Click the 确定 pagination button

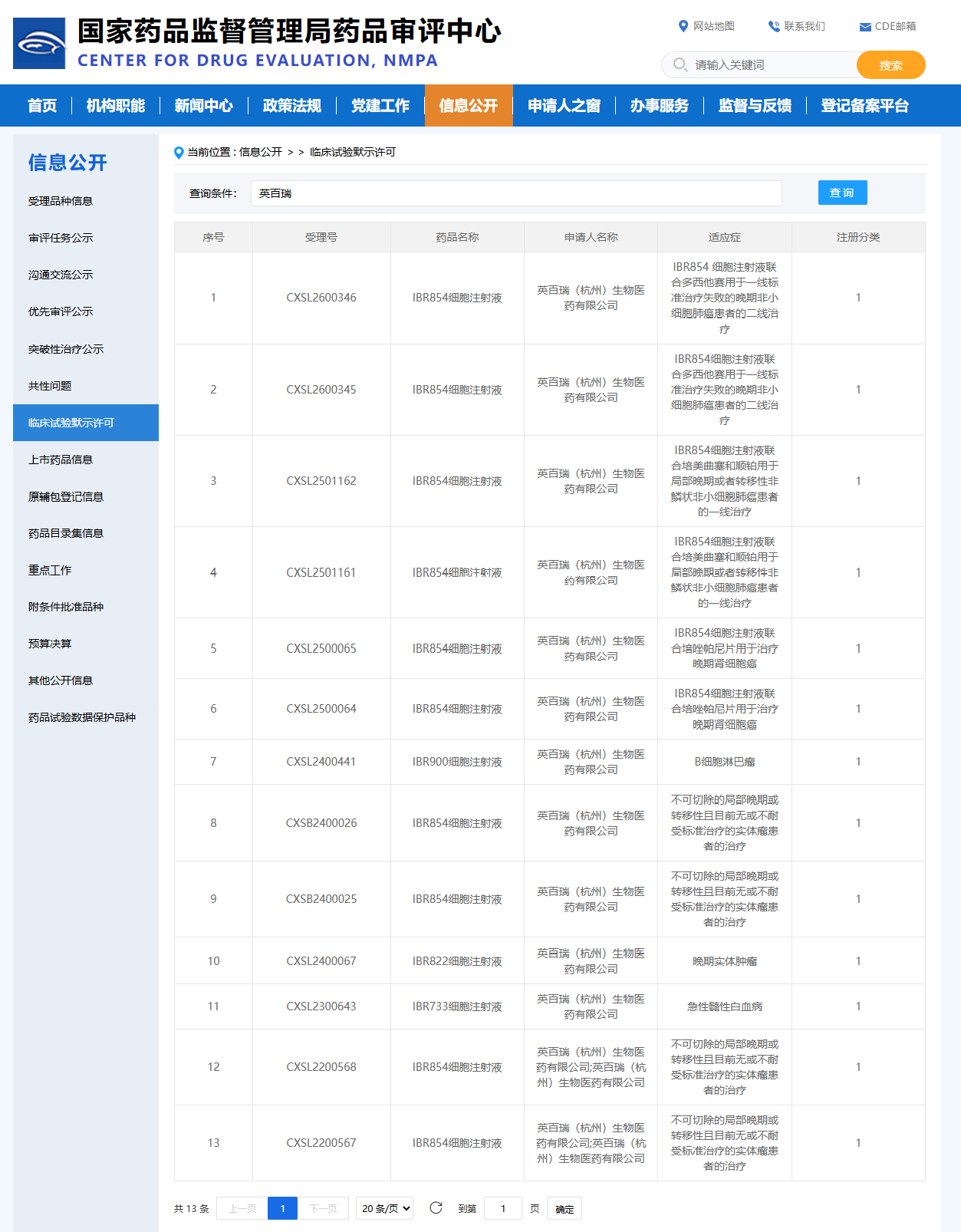[564, 1208]
